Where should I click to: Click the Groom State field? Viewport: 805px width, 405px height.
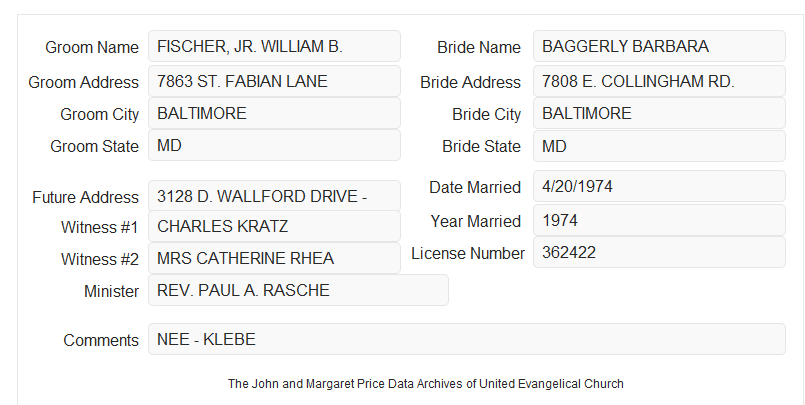tap(274, 145)
